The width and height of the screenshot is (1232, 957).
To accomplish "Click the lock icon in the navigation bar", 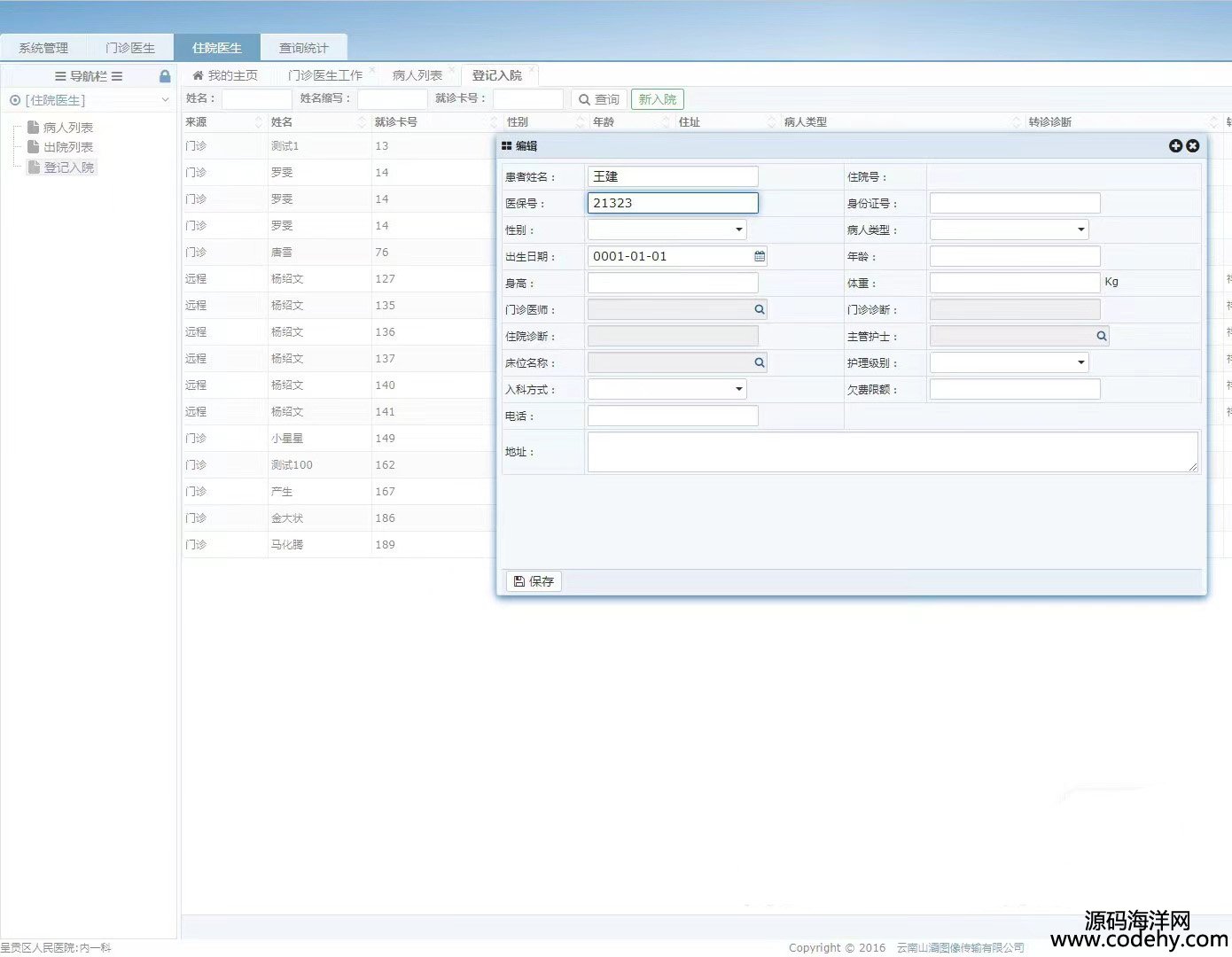I will click(165, 76).
